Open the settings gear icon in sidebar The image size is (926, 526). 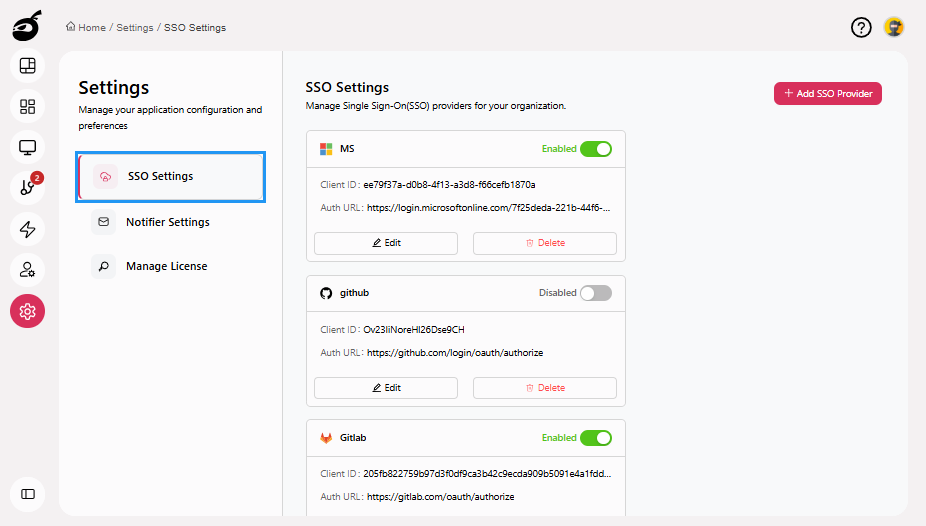pyautogui.click(x=28, y=311)
